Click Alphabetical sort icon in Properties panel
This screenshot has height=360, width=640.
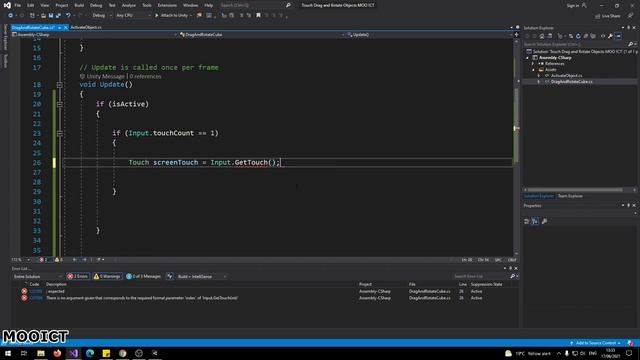pyautogui.click(x=535, y=221)
